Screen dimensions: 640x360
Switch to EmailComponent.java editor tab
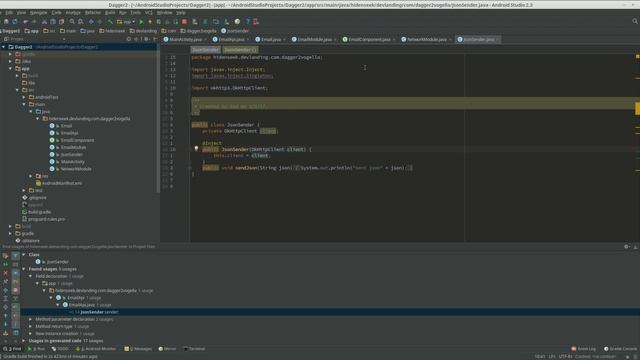(369, 40)
